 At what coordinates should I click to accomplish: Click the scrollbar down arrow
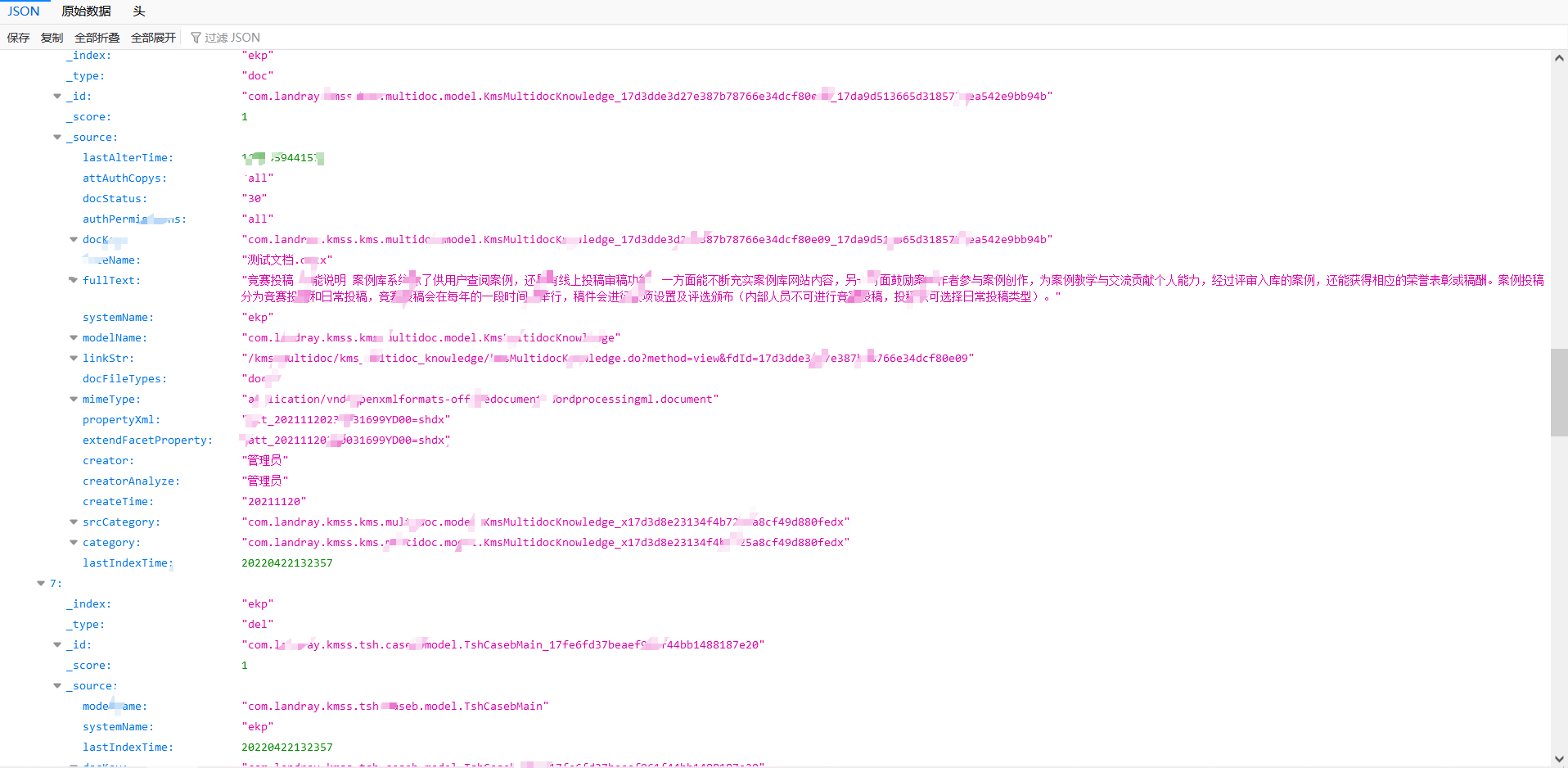coord(1559,759)
